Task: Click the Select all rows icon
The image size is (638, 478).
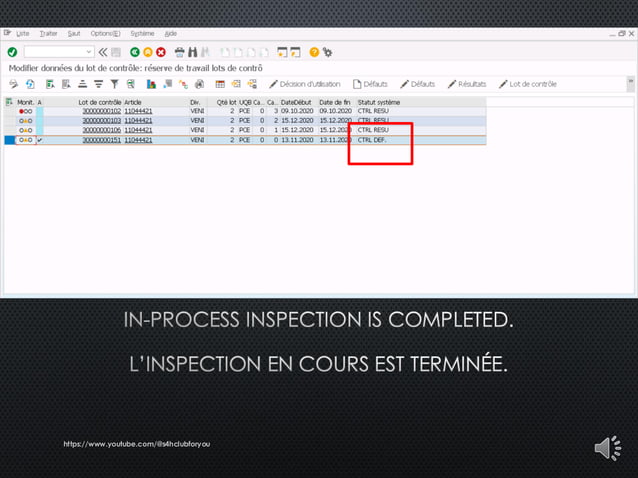Action: (50, 84)
